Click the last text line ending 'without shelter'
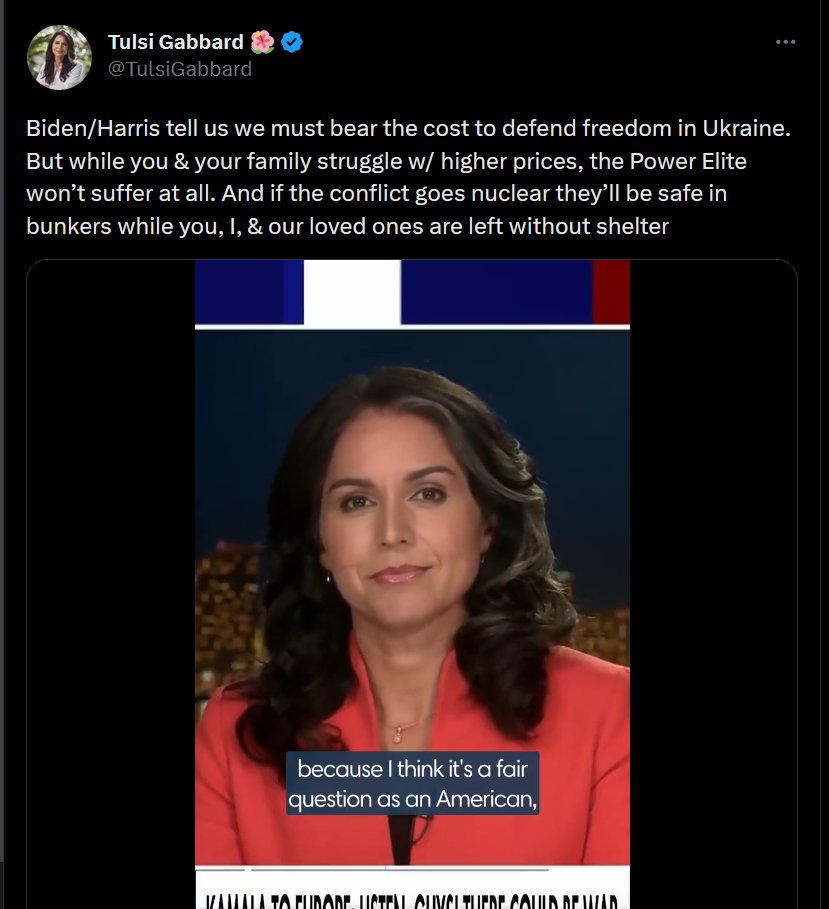The height and width of the screenshot is (909, 829). click(347, 226)
